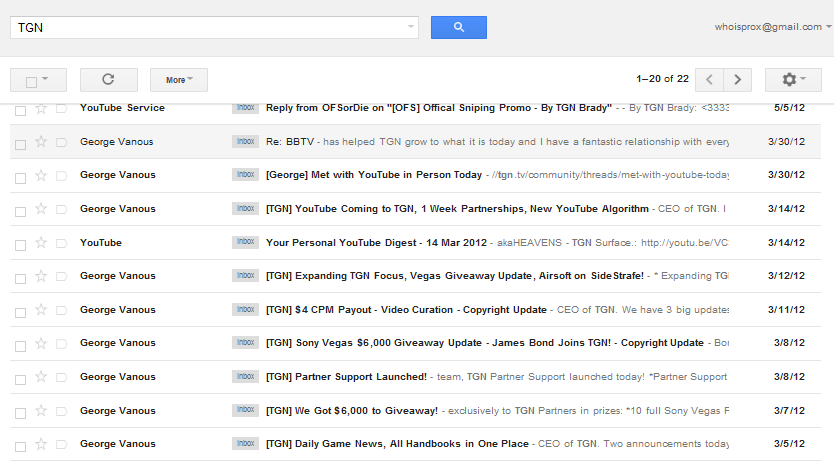The height and width of the screenshot is (462, 834).
Task: Check the YouTube Coming to TGN email
Action: coord(20,212)
